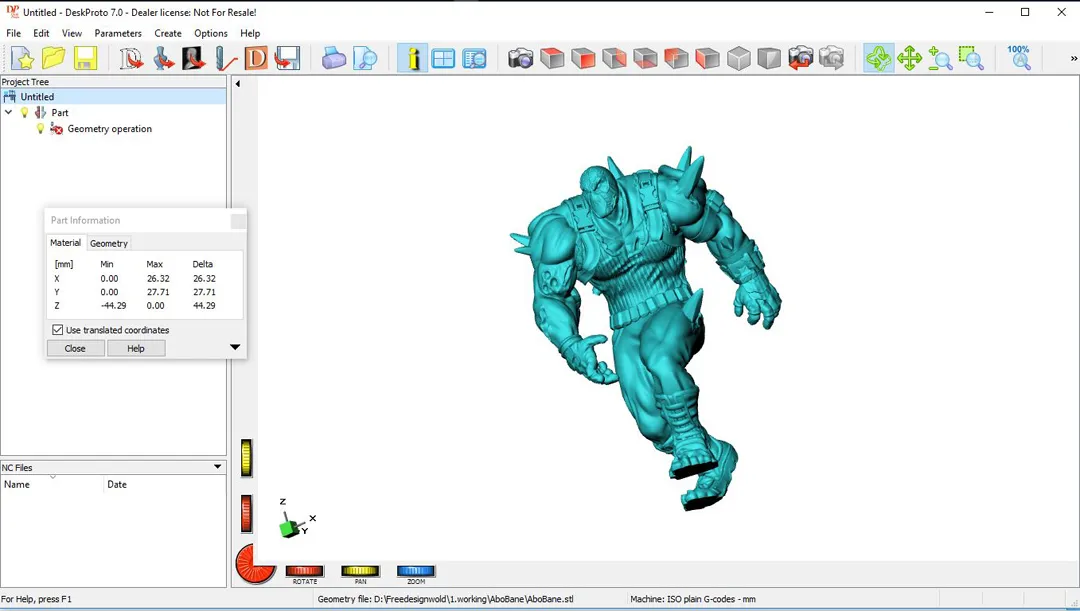This screenshot has height=611, width=1080.
Task: Toggle the light bulb beside Geometry operation
Action: (x=40, y=129)
